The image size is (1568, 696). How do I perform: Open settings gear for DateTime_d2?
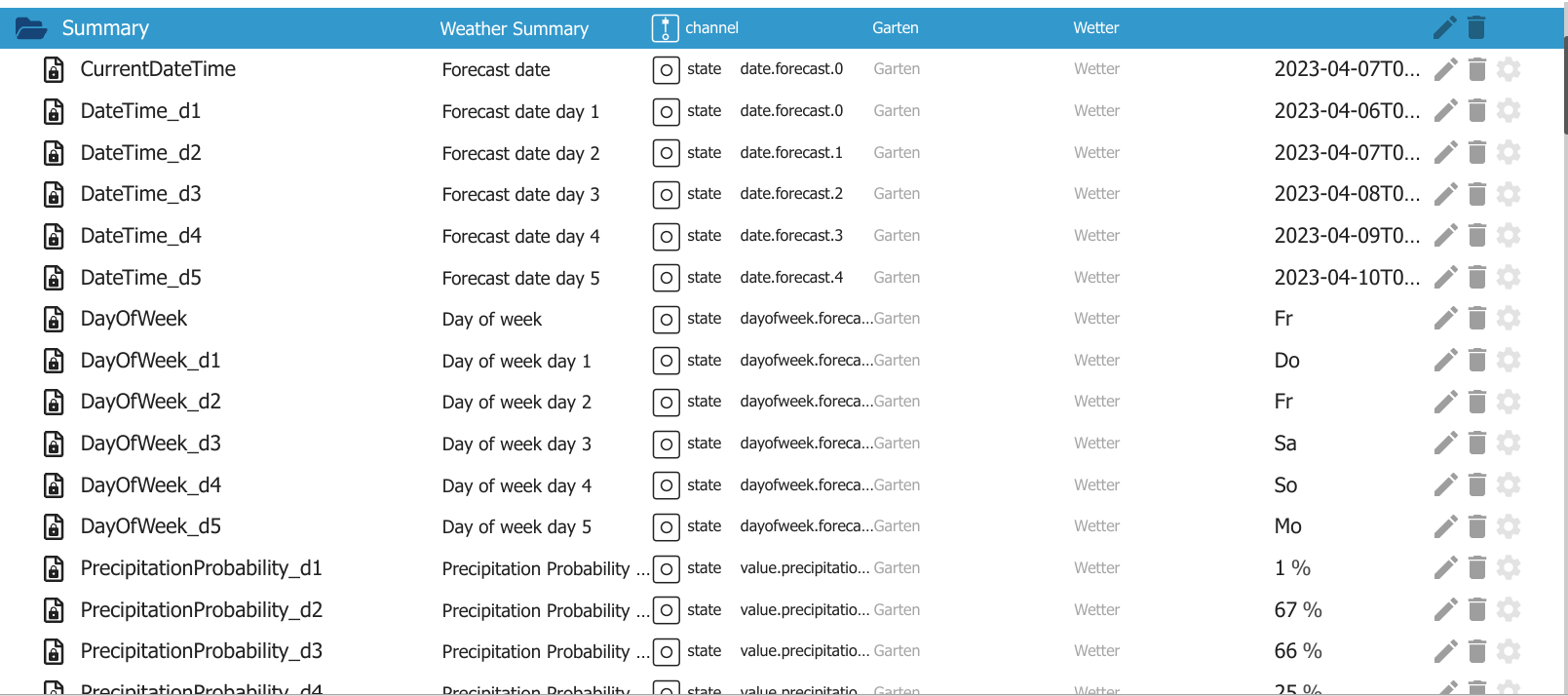(1509, 153)
